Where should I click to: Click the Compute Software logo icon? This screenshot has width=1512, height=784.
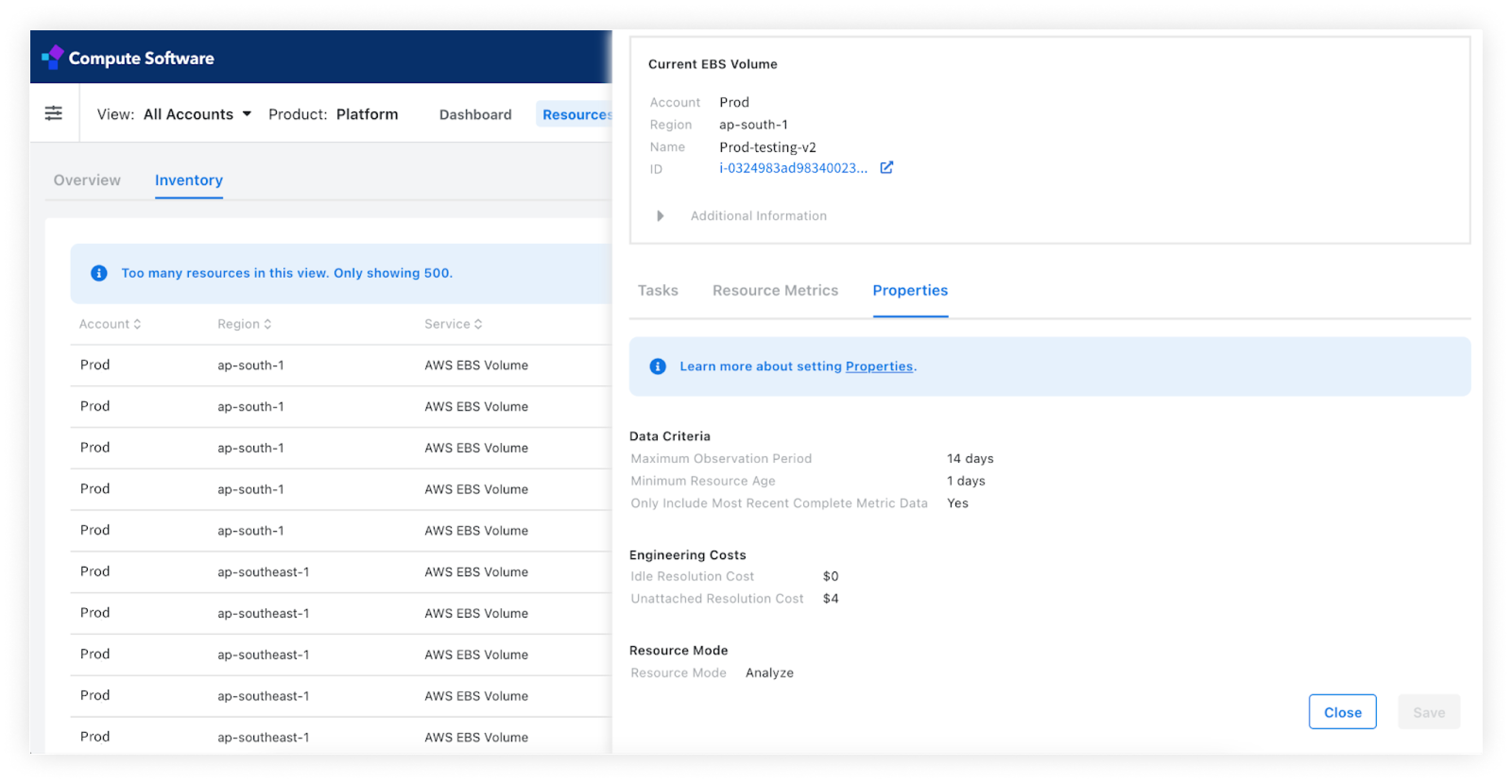53,58
